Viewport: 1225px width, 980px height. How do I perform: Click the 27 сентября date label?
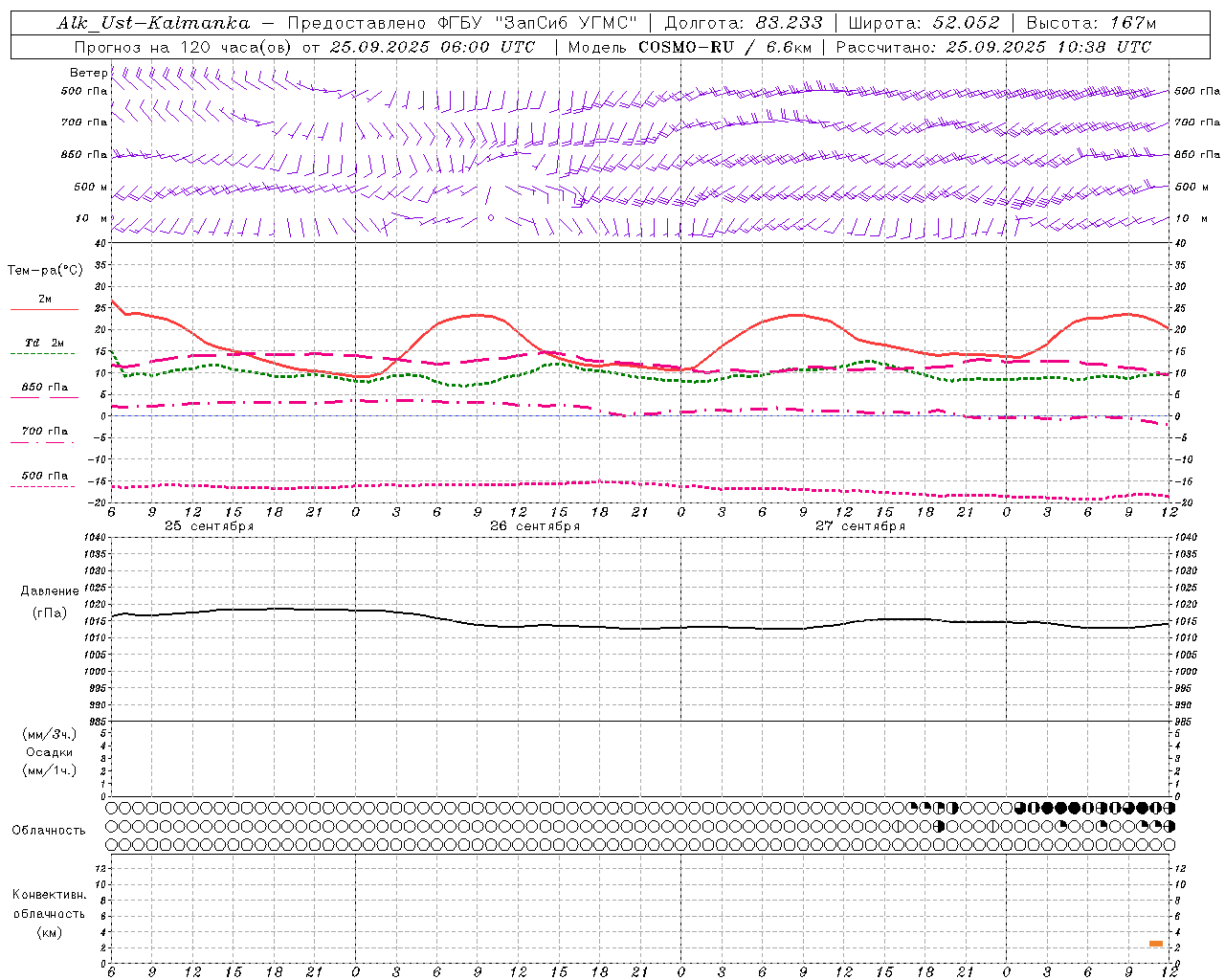point(859,526)
